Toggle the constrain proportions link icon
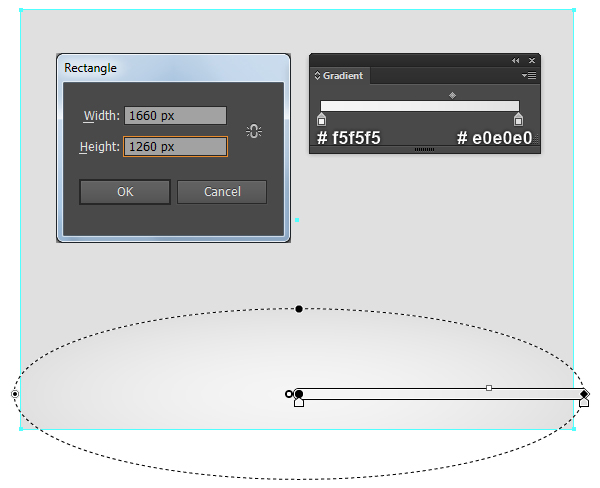This screenshot has width=600, height=488. [x=254, y=131]
